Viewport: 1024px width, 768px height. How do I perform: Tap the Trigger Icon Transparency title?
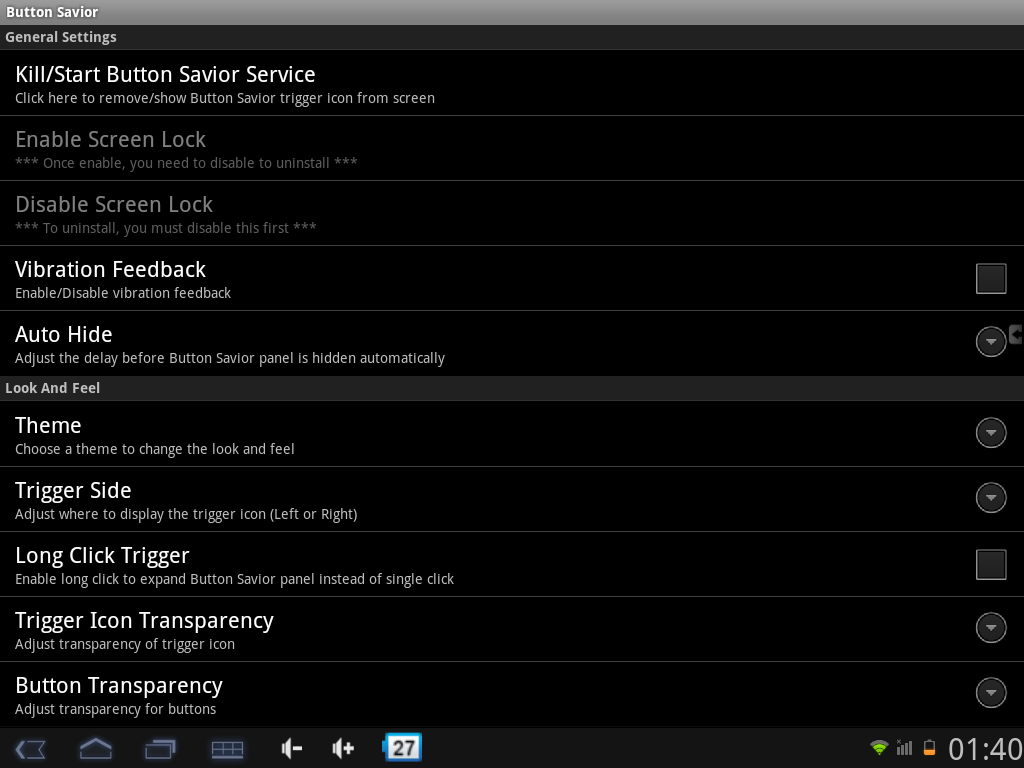pos(144,621)
